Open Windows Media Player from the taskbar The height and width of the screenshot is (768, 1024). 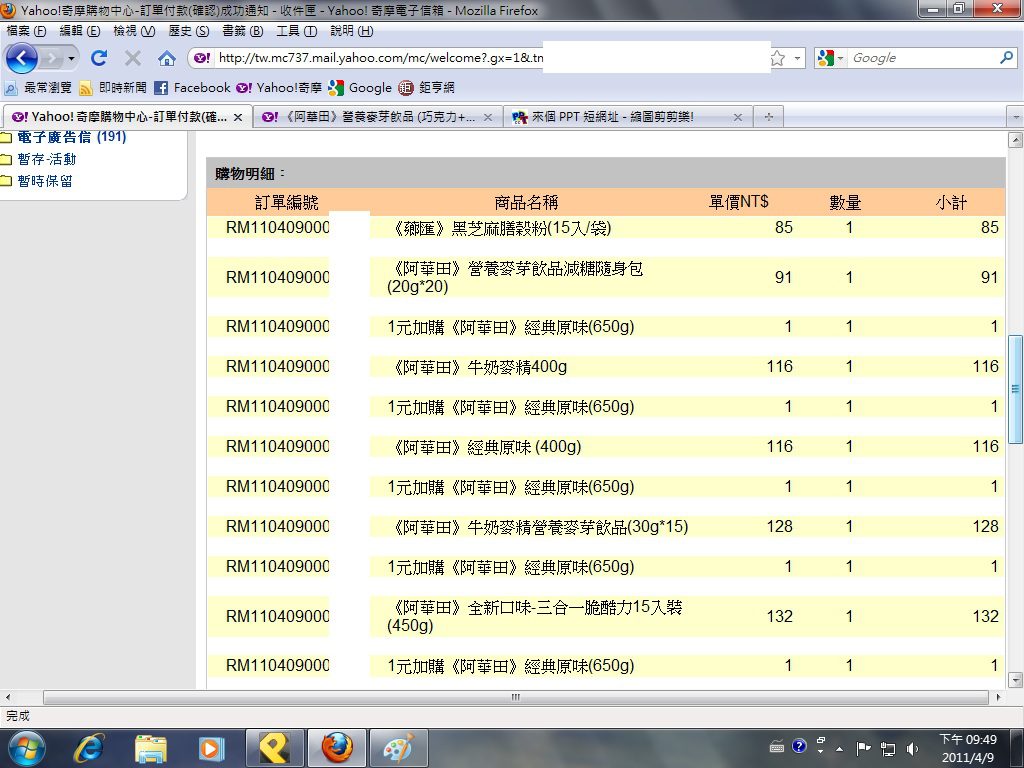(212, 748)
